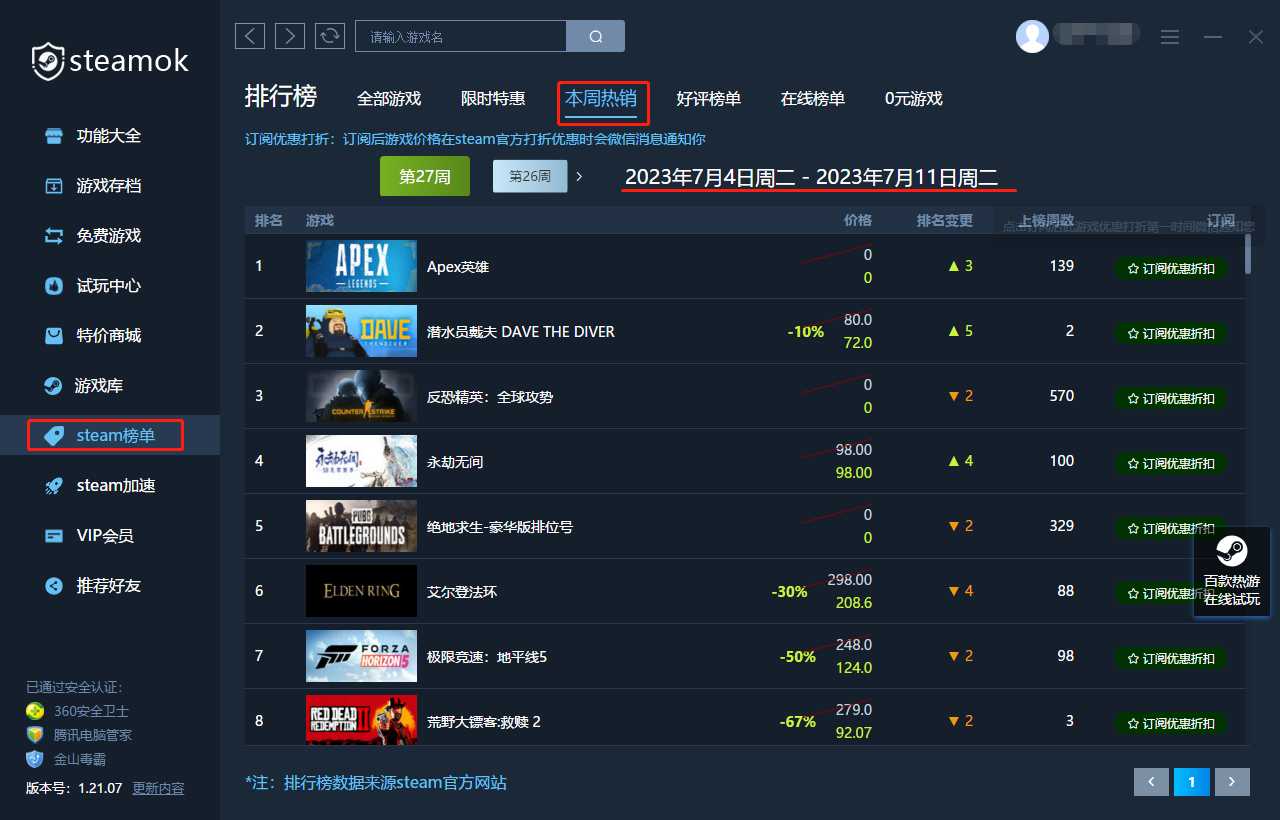This screenshot has width=1280, height=820.
Task: Go forward with the right arrow button
Action: pos(290,36)
